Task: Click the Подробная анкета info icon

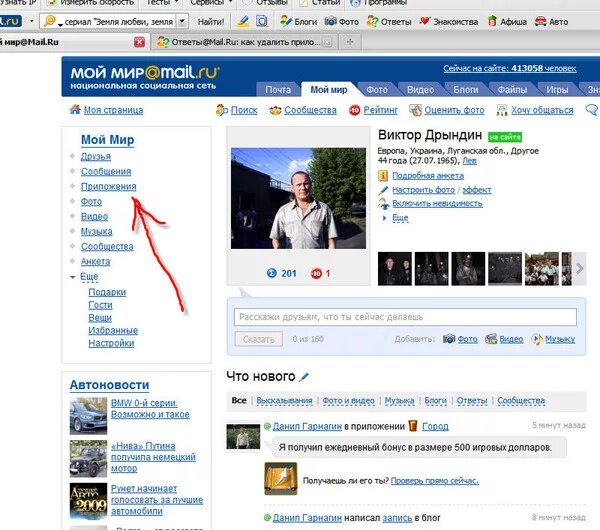Action: tap(383, 176)
